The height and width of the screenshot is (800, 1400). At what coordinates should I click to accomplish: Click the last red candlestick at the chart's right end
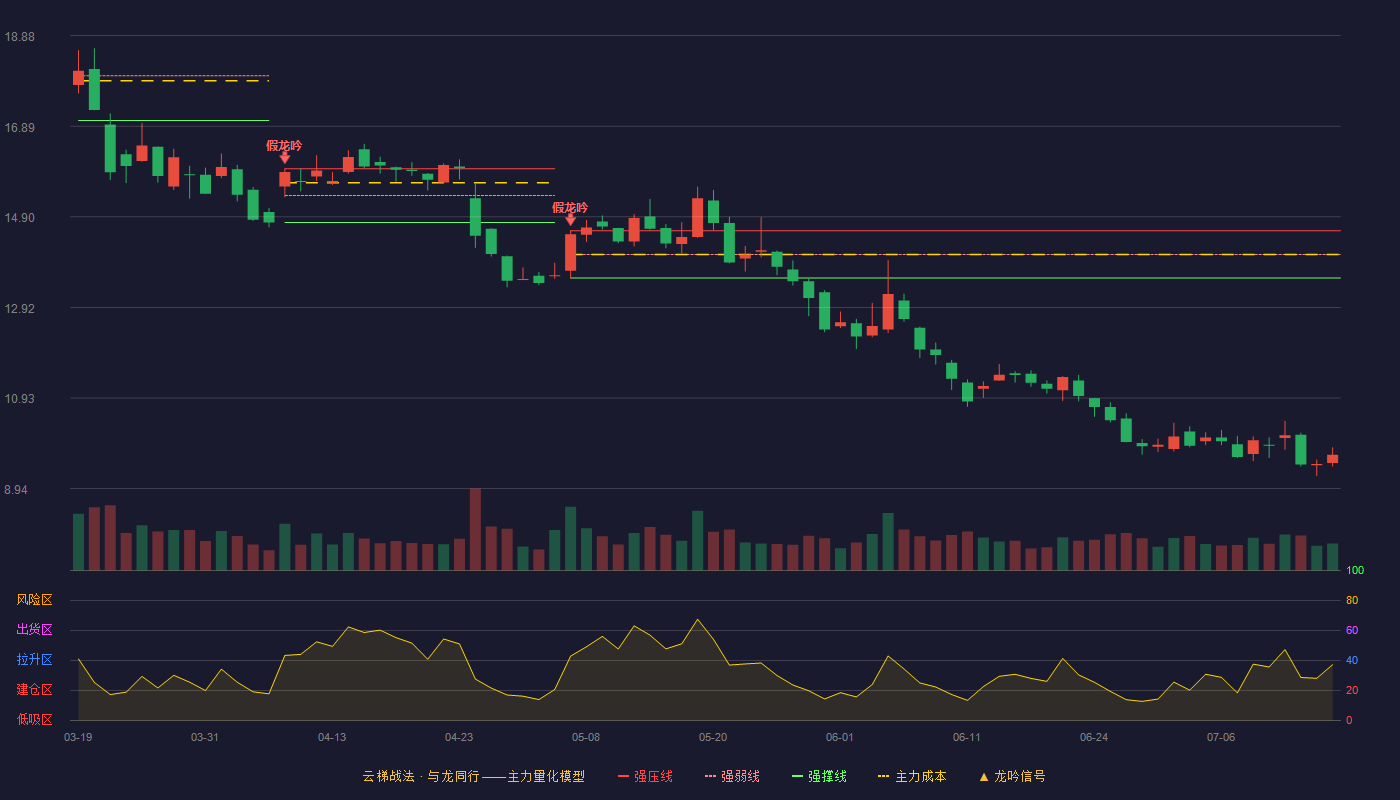(x=1332, y=458)
